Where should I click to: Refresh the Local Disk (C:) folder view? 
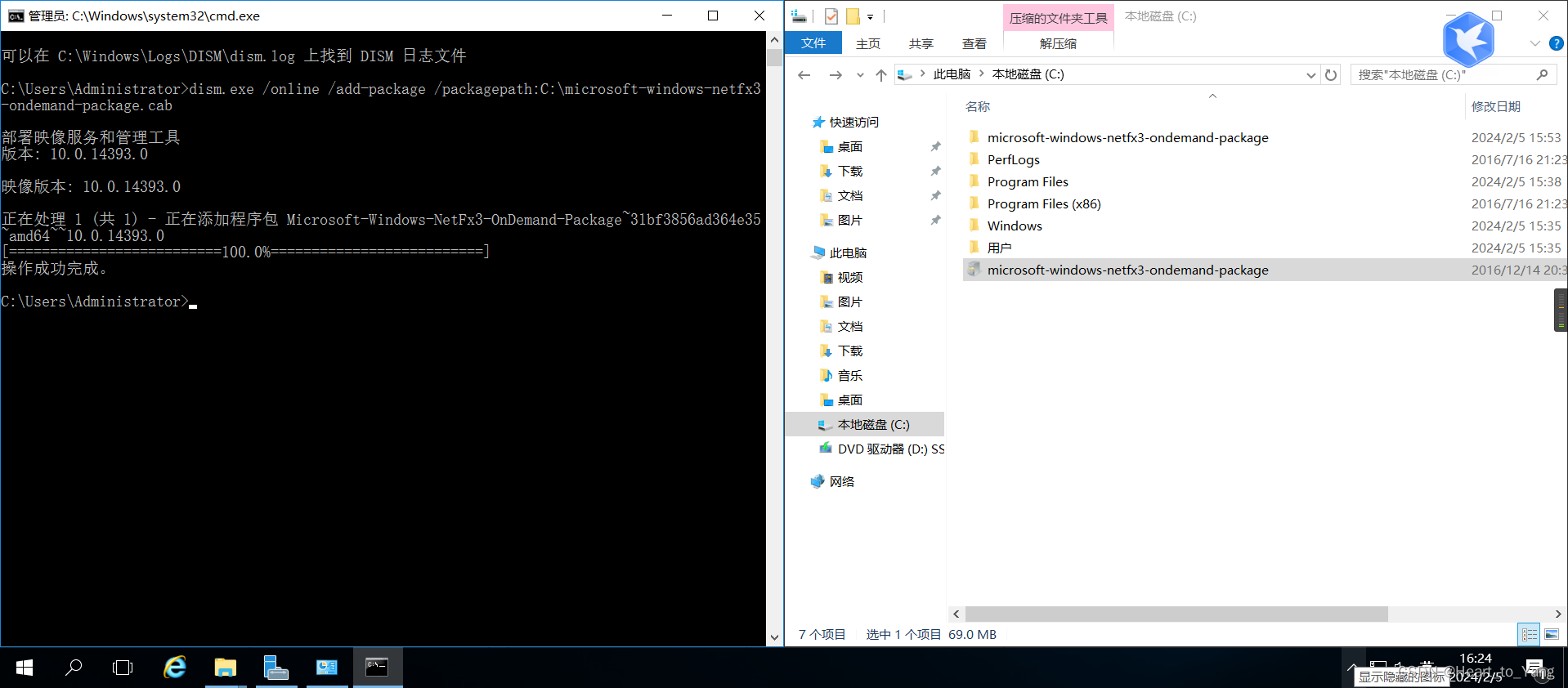click(x=1331, y=75)
